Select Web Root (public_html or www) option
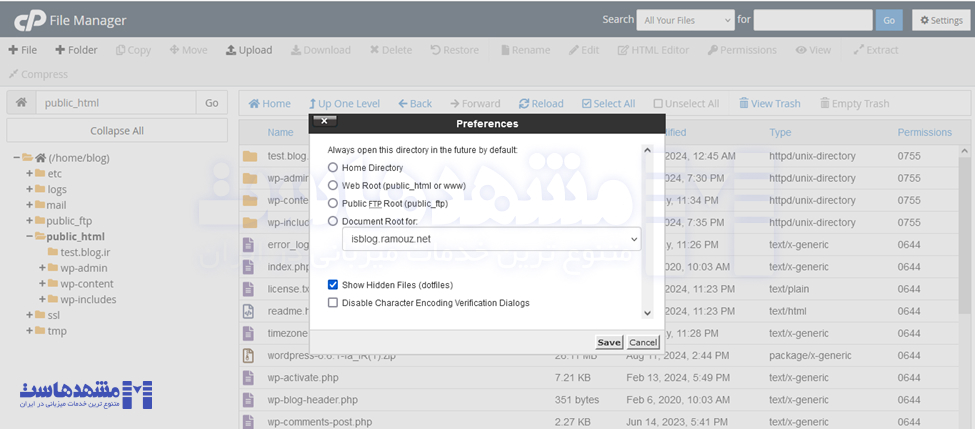 pyautogui.click(x=333, y=185)
